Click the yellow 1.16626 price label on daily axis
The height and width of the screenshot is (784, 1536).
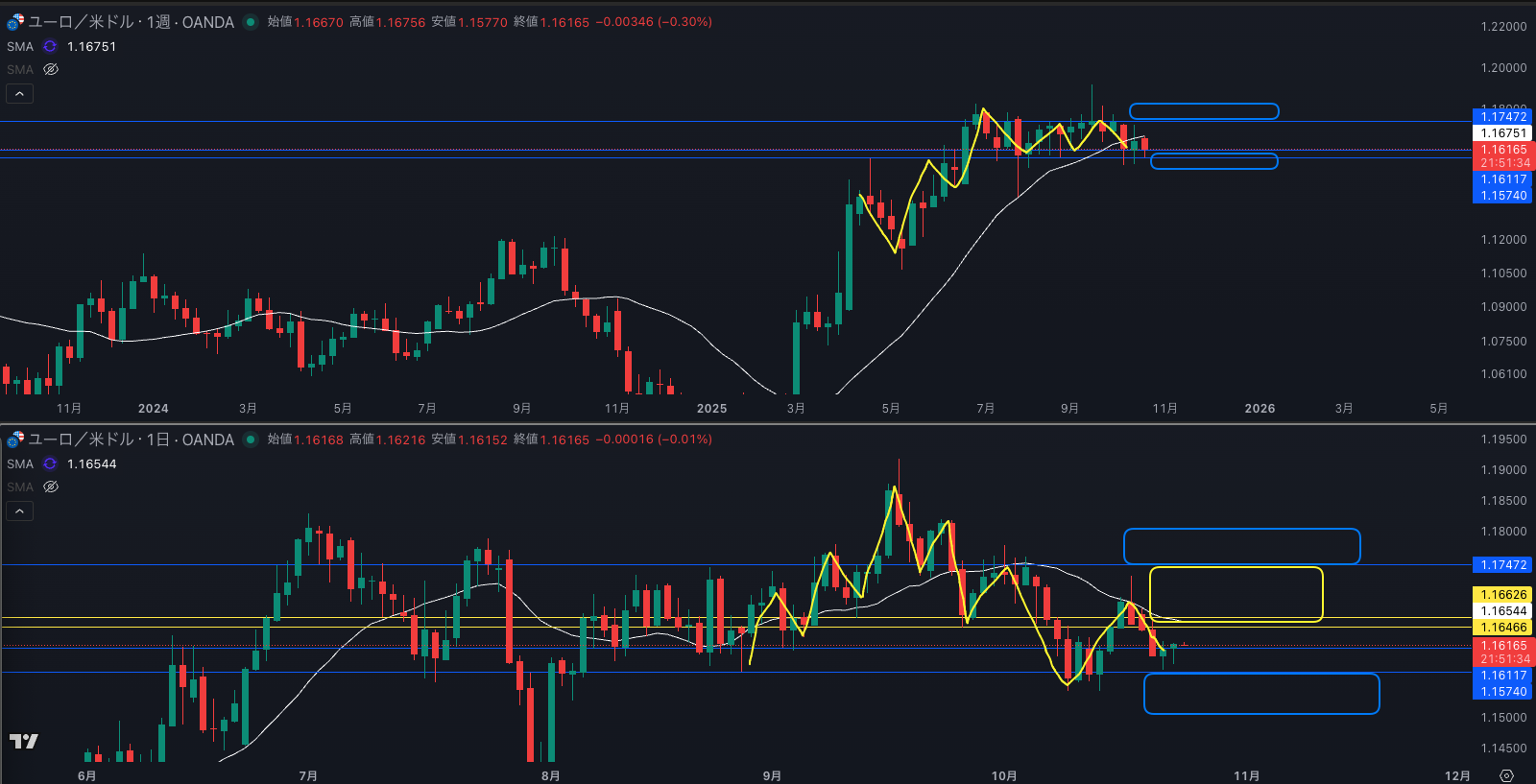click(x=1502, y=595)
